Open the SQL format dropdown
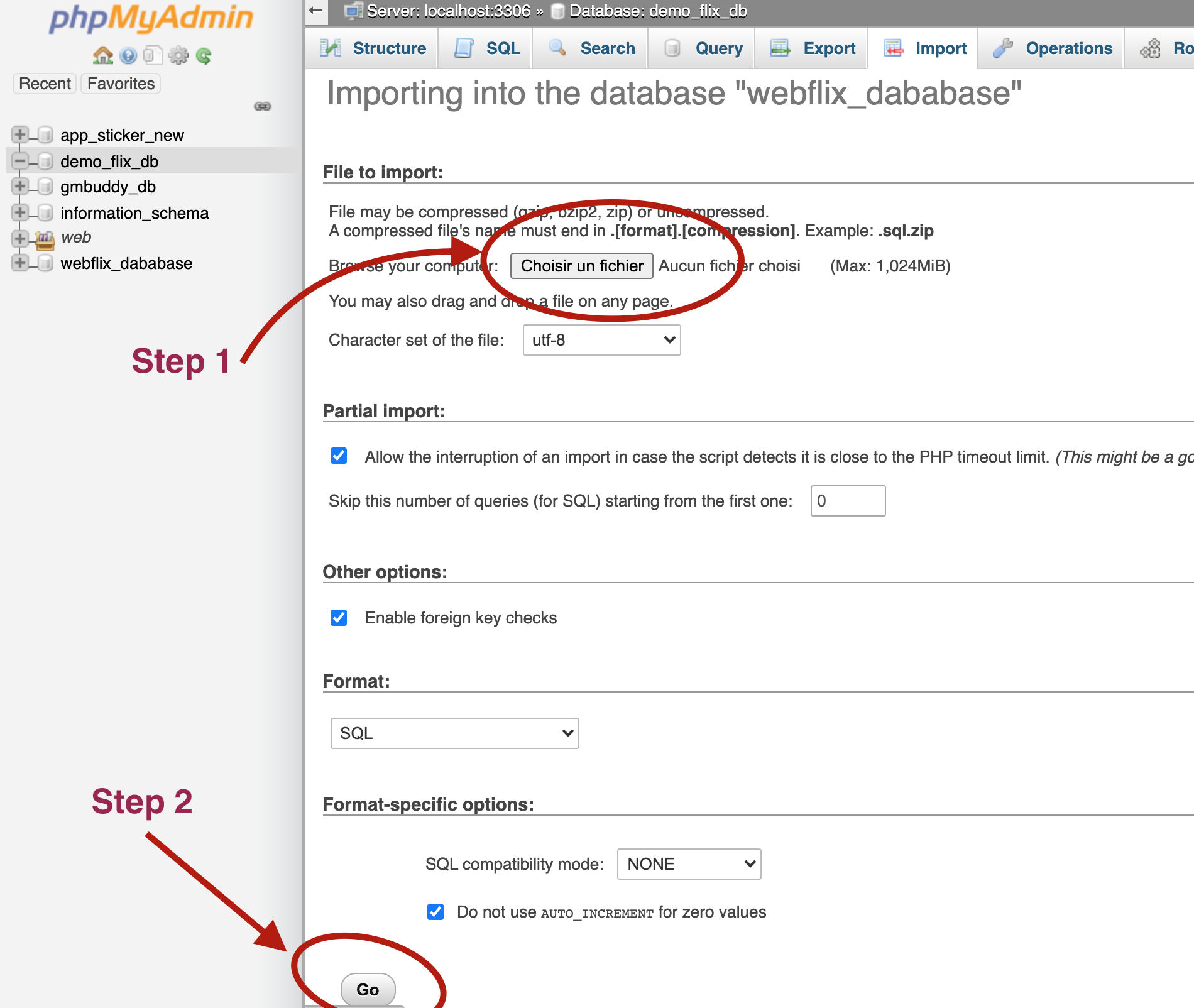Viewport: 1194px width, 1008px height. pyautogui.click(x=454, y=733)
